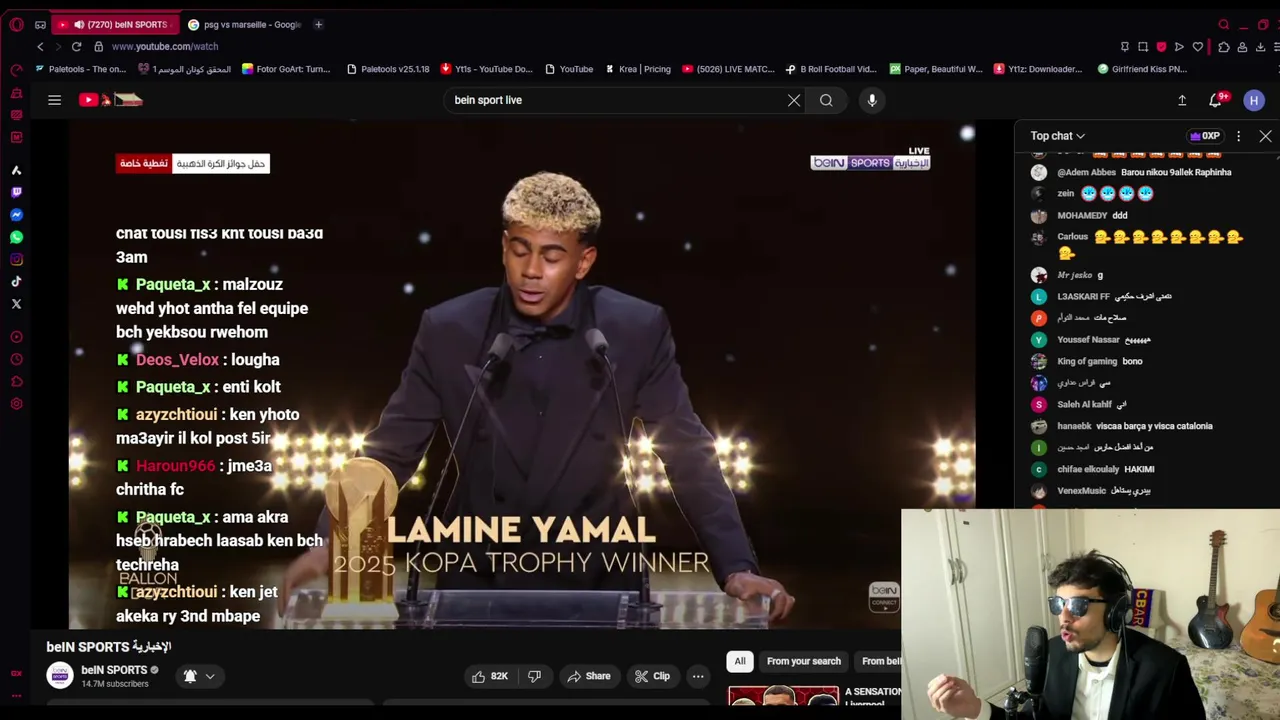Open YouTube notifications bell
The image size is (1280, 720).
1216,100
